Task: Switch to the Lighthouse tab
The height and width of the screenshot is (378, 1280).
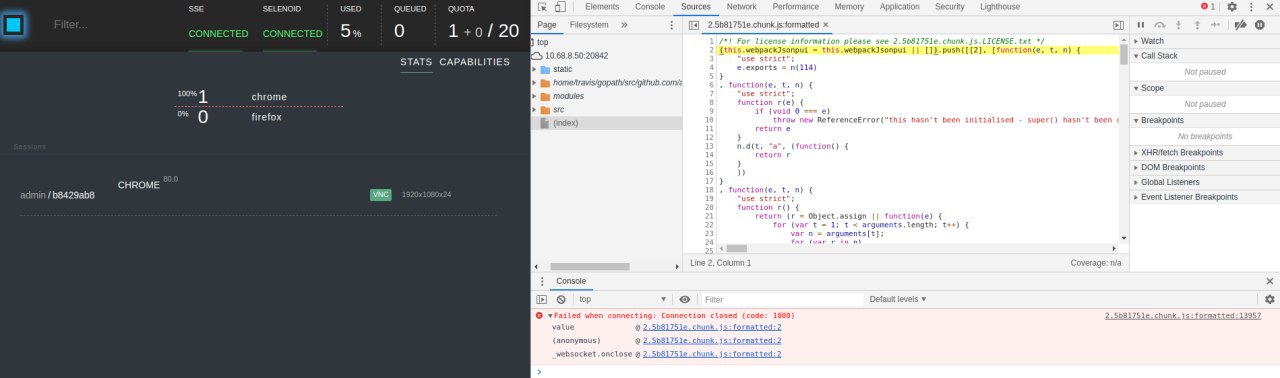Action: point(1000,7)
